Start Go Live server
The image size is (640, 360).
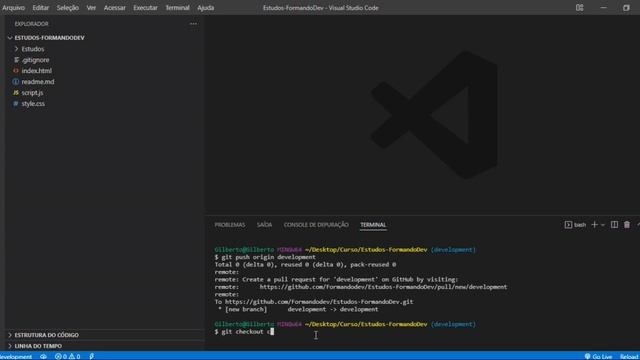click(598, 356)
